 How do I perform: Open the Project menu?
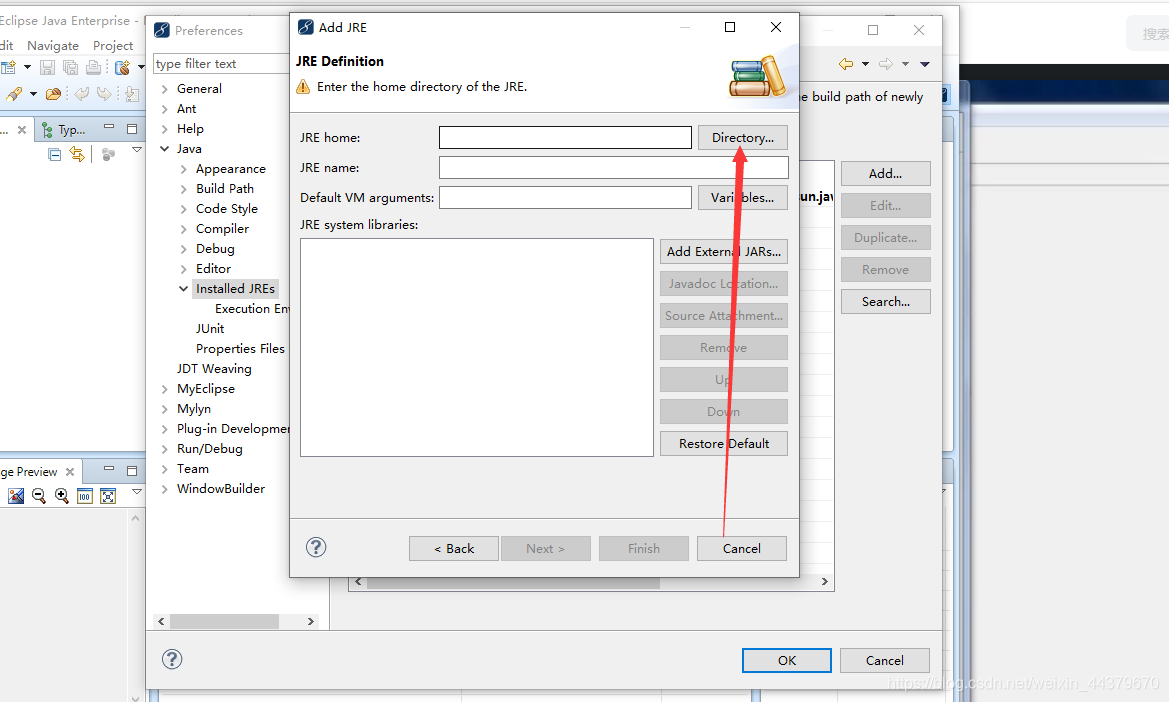tap(113, 45)
